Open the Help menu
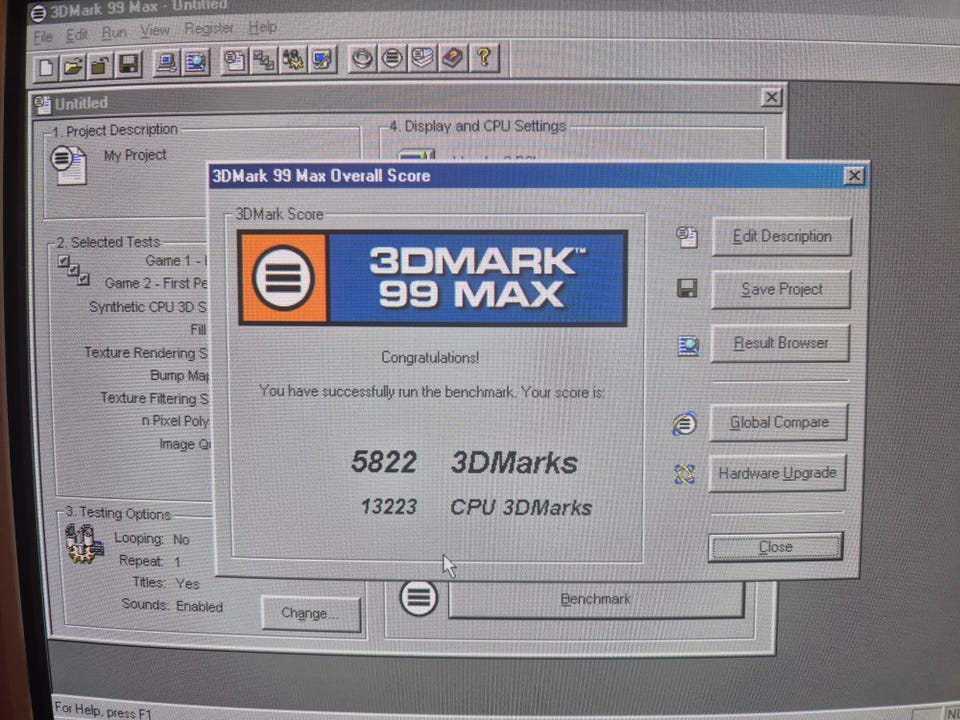 click(263, 27)
